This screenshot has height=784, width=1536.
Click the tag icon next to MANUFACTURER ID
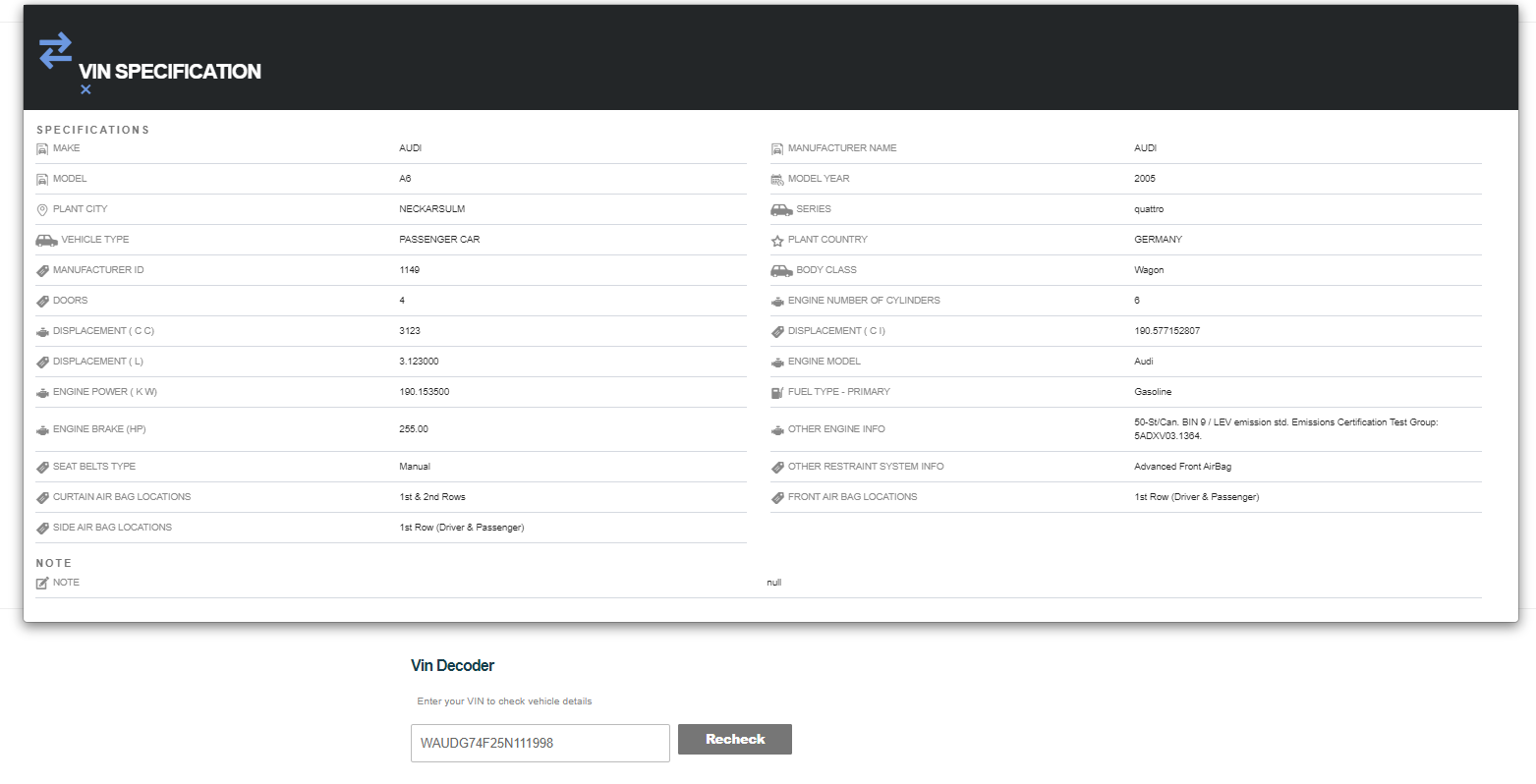[x=42, y=271]
